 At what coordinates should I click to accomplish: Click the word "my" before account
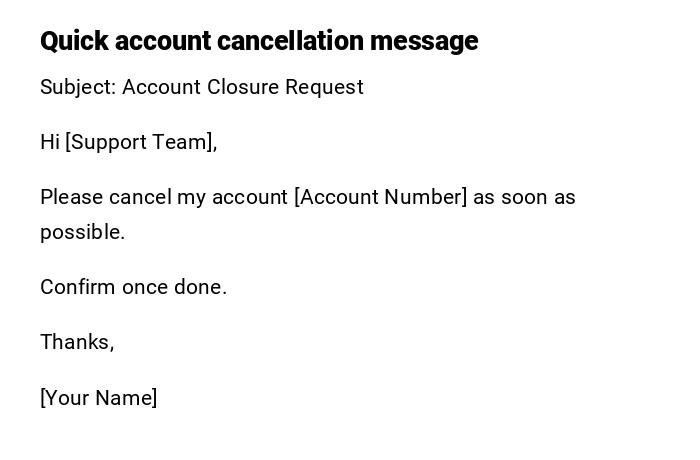click(x=191, y=197)
